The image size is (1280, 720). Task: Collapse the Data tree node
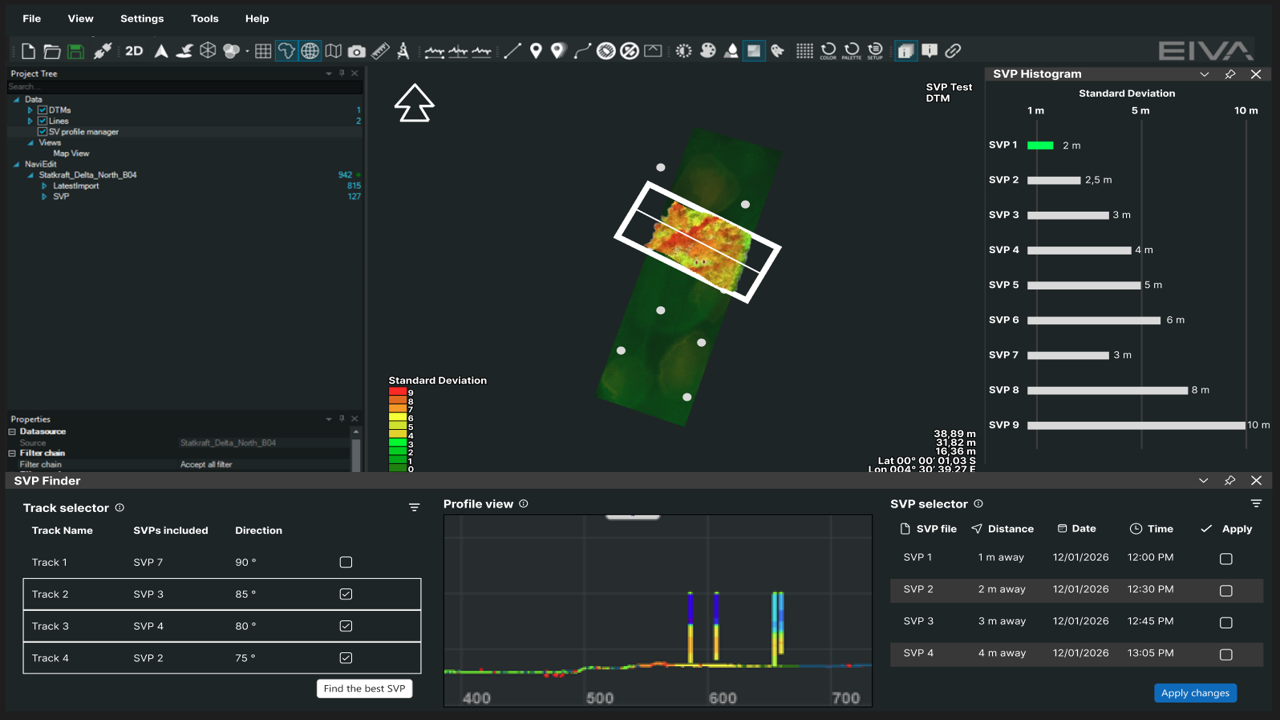coord(16,100)
